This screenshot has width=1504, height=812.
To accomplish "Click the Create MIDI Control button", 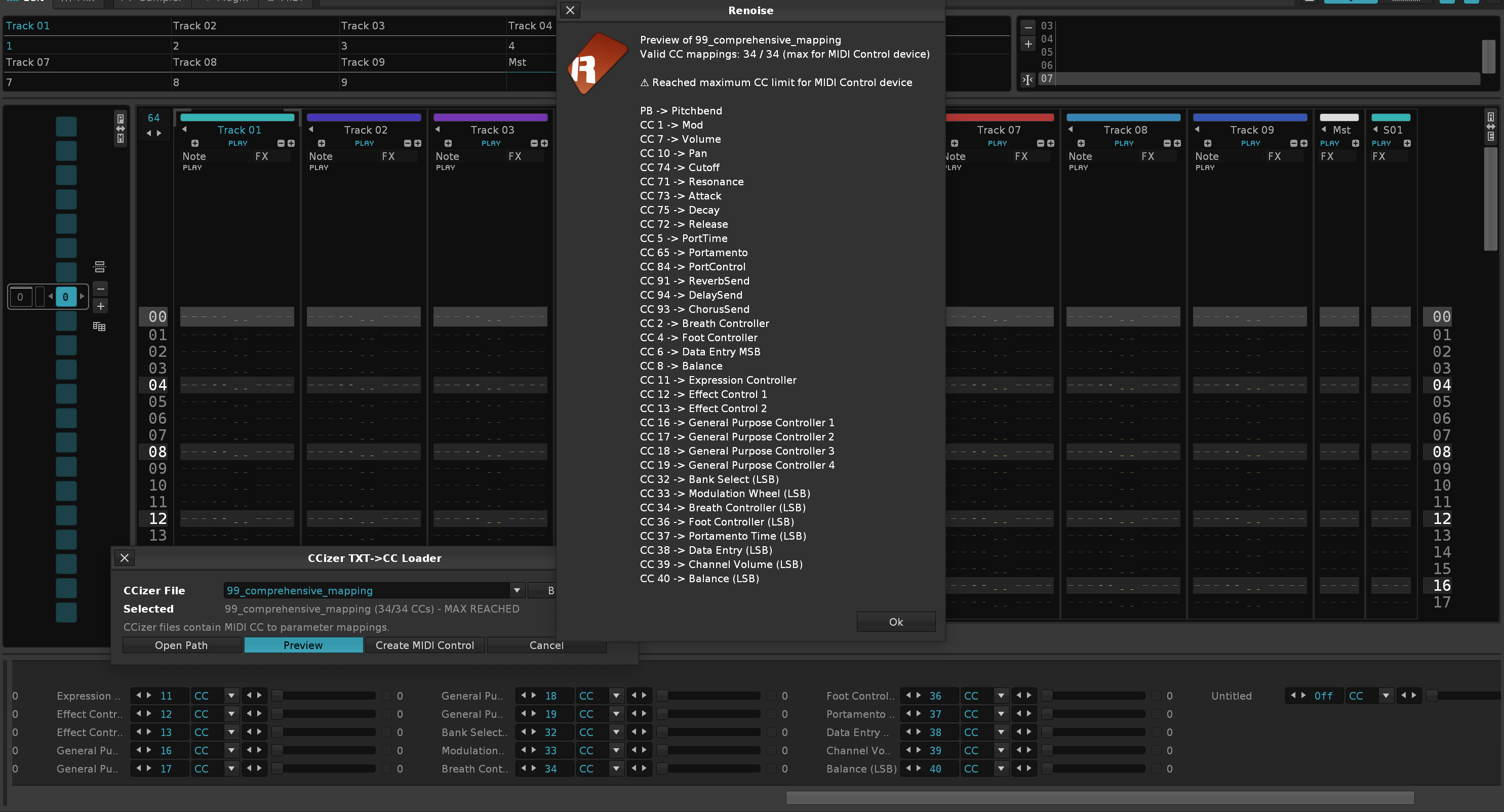I will pos(424,645).
